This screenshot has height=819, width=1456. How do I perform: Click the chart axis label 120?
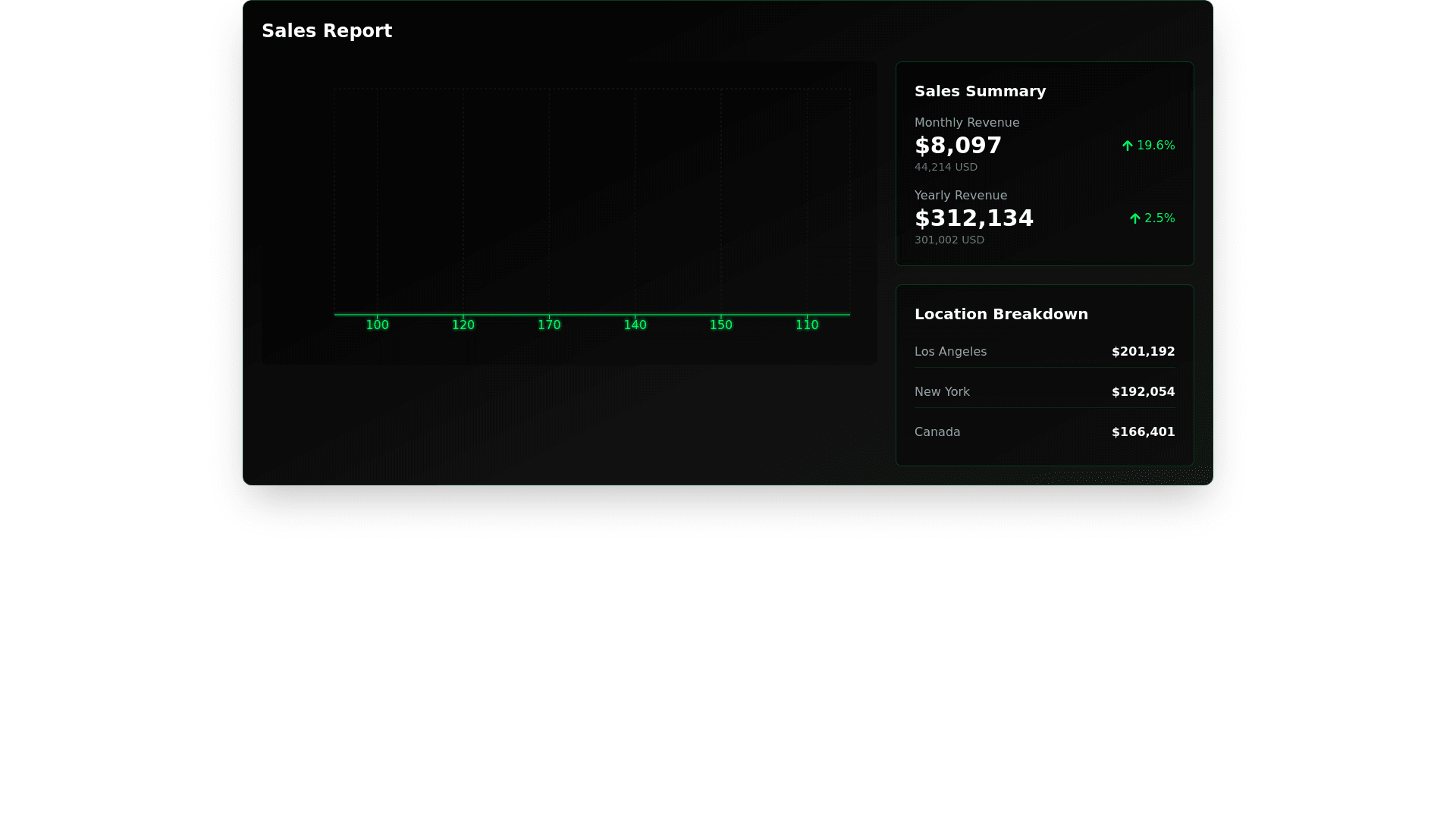click(x=463, y=325)
